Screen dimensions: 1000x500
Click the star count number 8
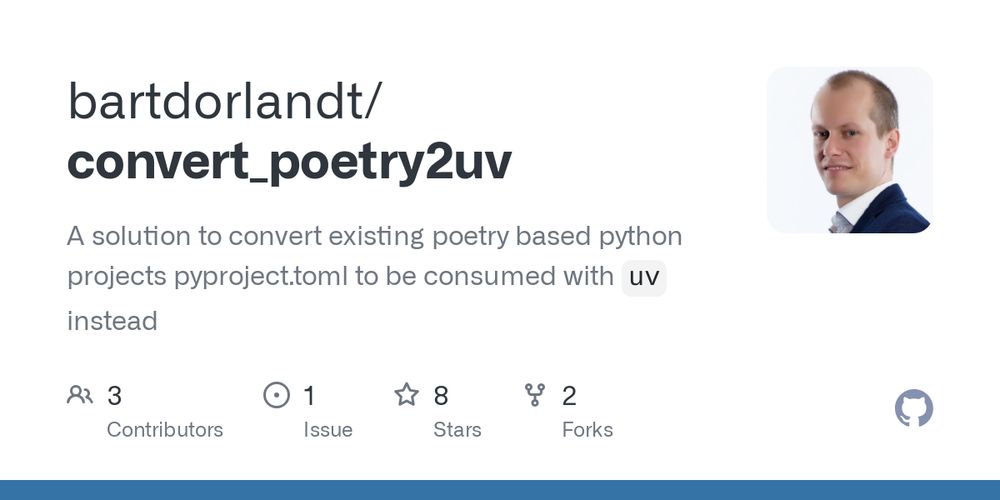tap(440, 396)
